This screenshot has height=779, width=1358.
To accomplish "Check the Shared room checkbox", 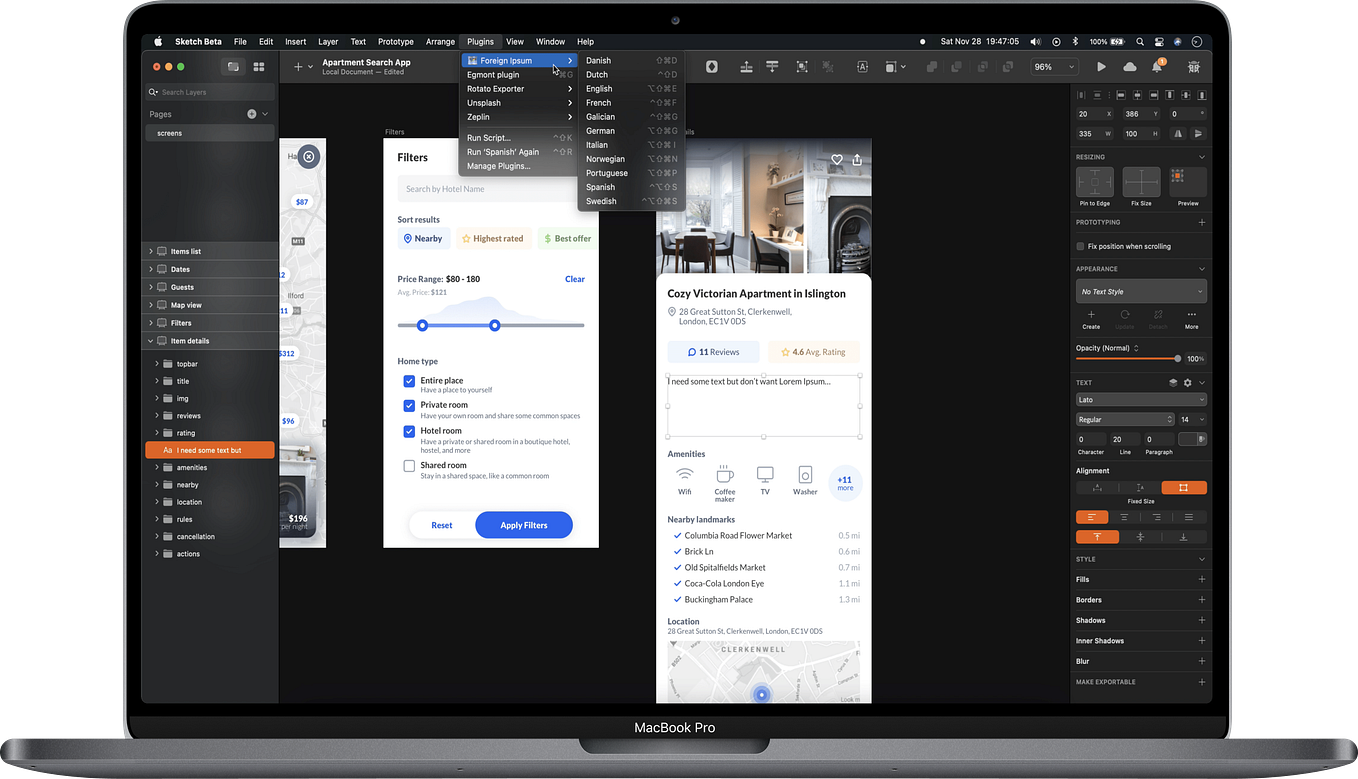I will tap(409, 466).
